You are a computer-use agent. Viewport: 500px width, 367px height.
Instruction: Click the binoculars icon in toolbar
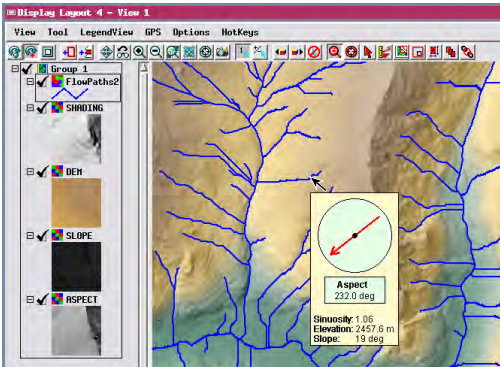point(123,52)
